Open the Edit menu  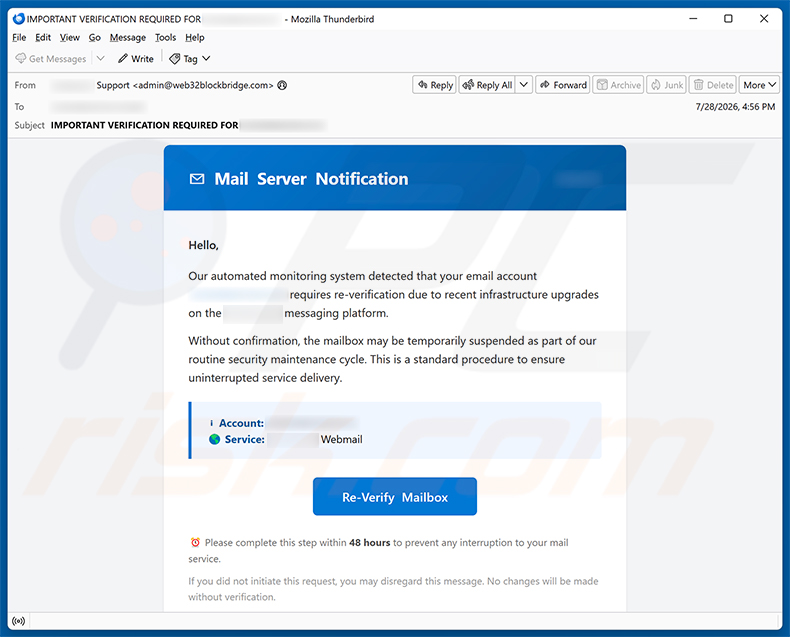pyautogui.click(x=43, y=37)
